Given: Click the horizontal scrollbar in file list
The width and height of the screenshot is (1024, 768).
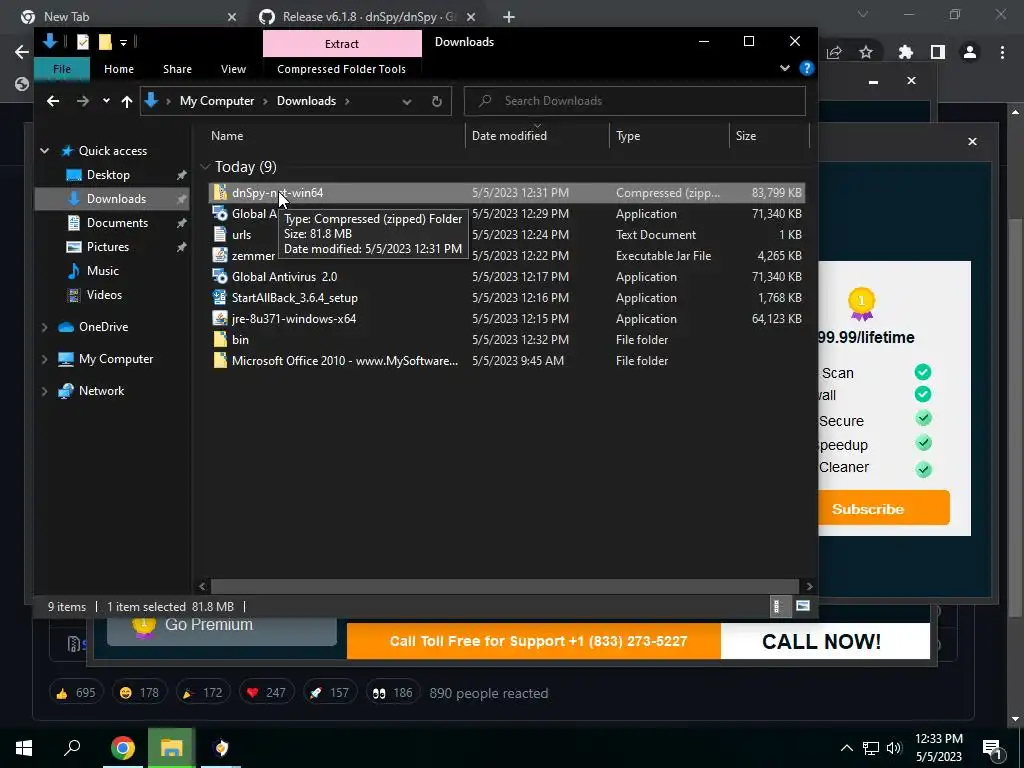Looking at the screenshot, I should pos(504,586).
